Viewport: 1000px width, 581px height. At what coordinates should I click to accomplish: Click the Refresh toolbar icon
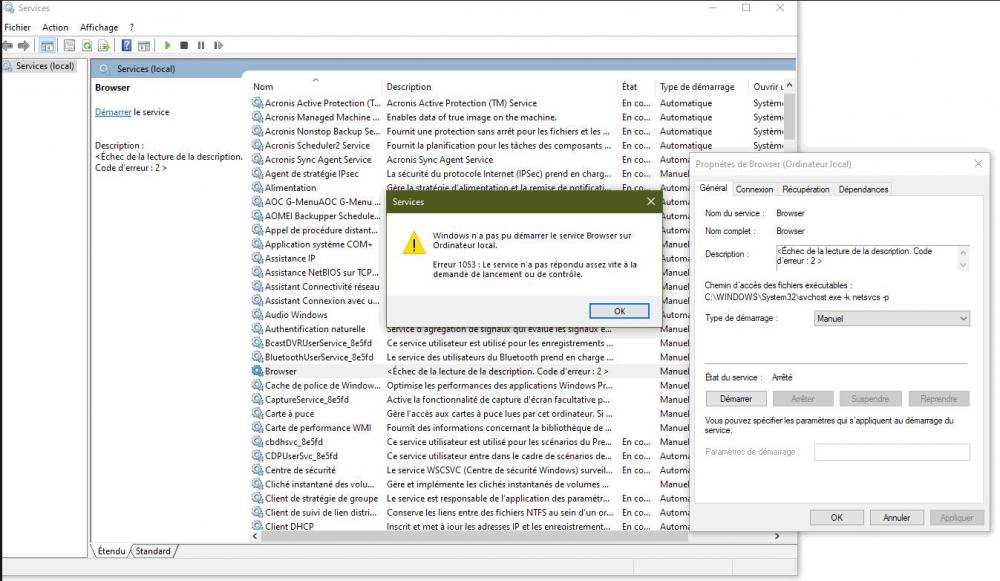pyautogui.click(x=87, y=45)
